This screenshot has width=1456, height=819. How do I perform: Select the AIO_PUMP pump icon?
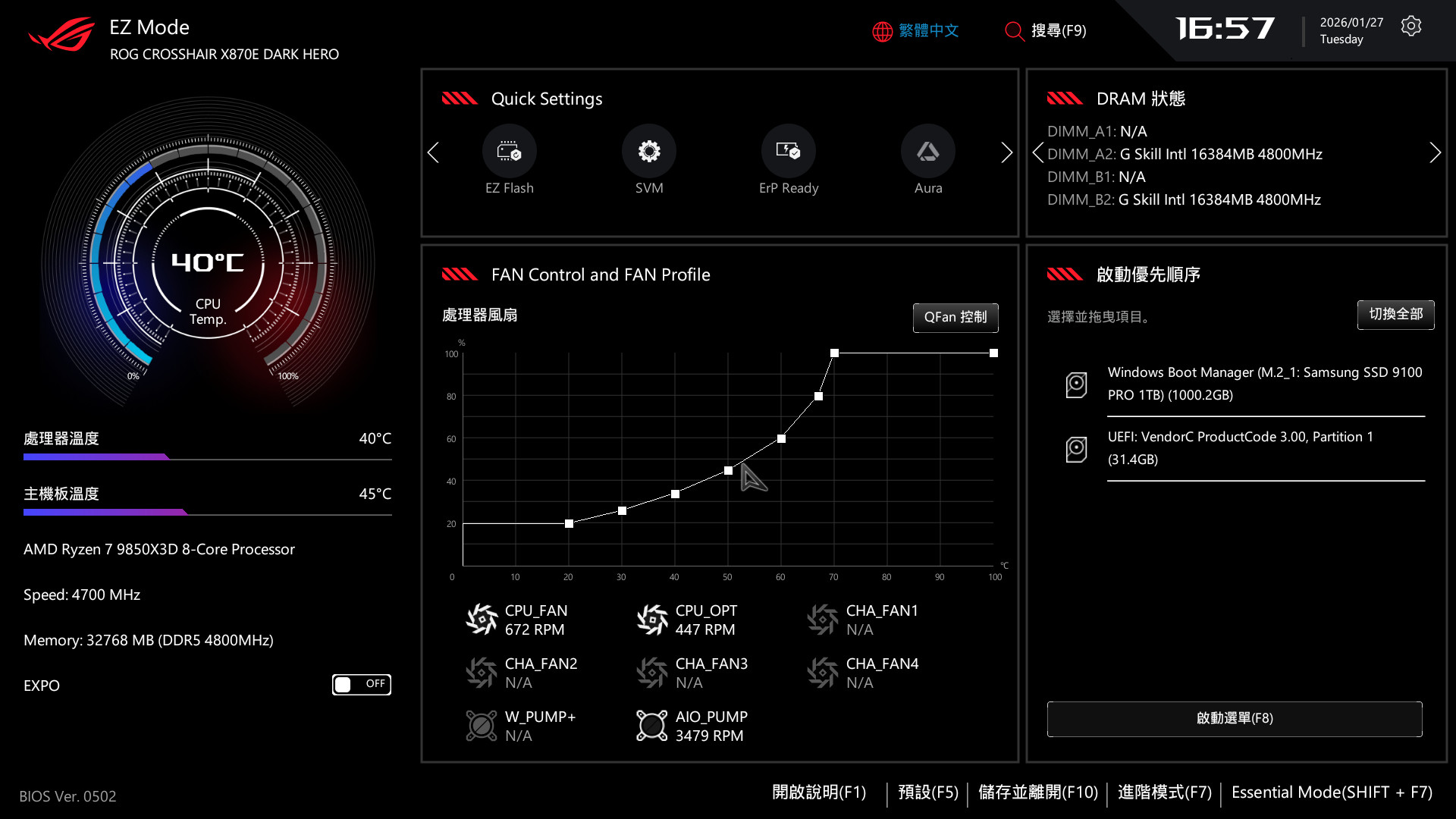[651, 726]
